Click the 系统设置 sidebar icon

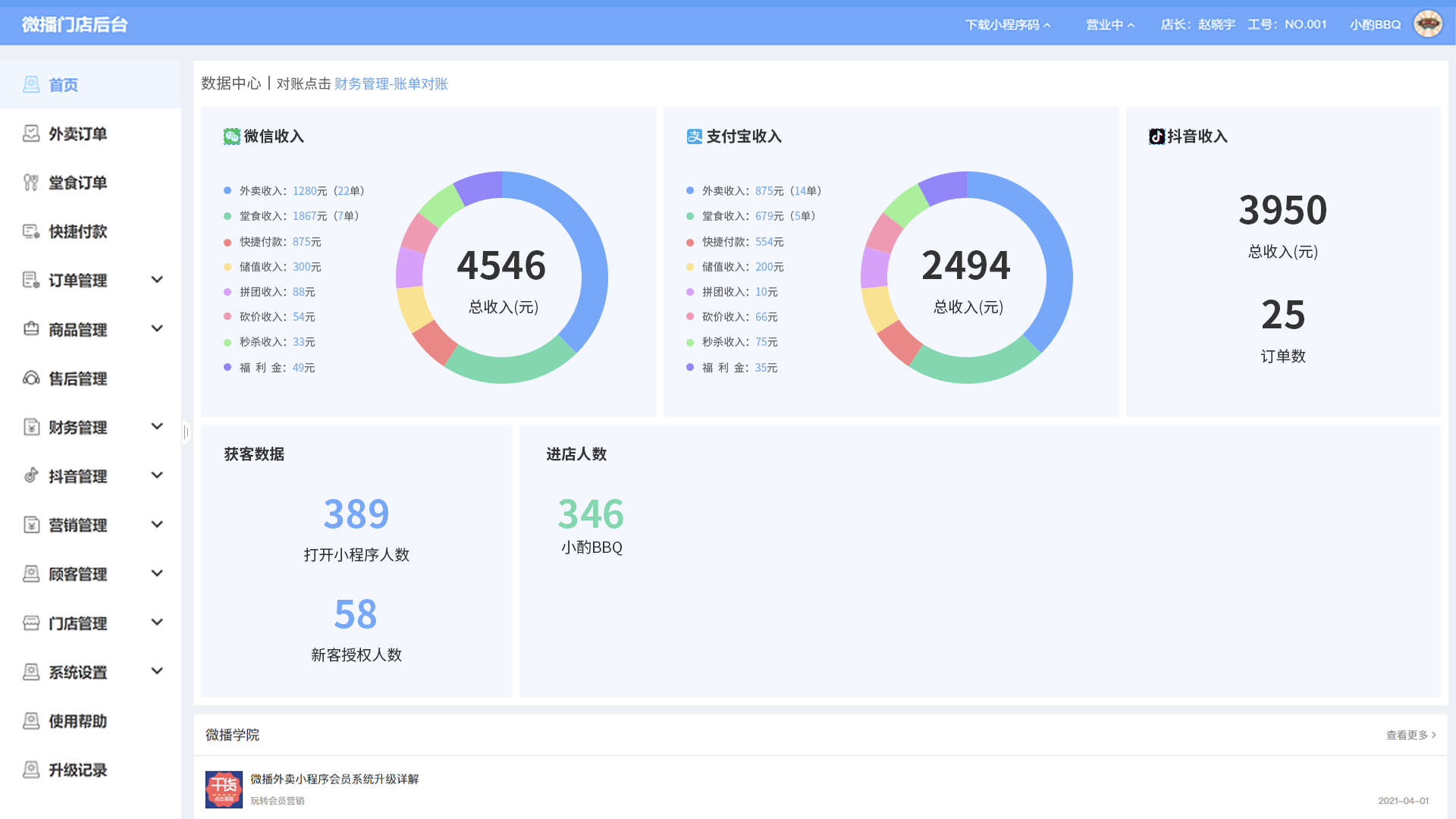(31, 671)
